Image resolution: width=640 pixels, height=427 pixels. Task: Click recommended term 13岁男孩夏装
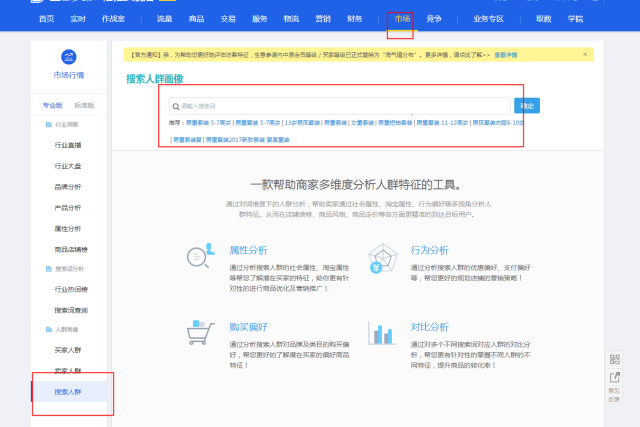coord(302,123)
